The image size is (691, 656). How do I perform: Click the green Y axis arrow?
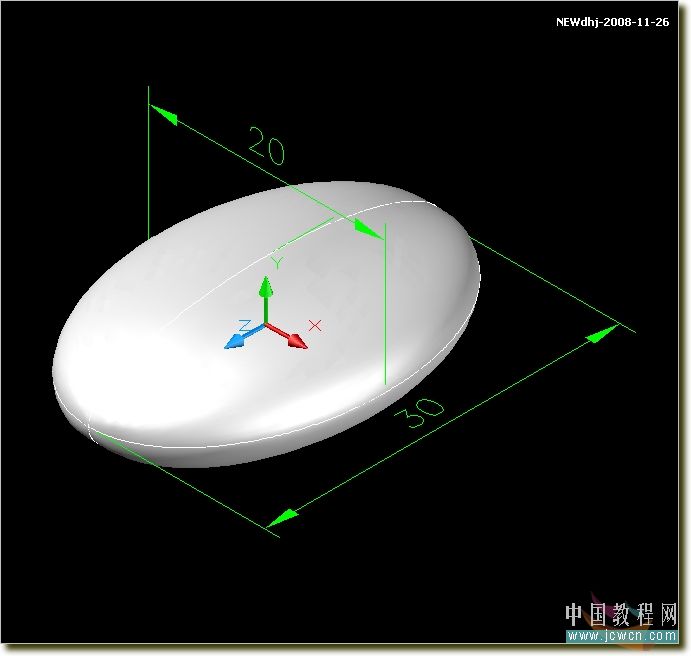click(266, 300)
